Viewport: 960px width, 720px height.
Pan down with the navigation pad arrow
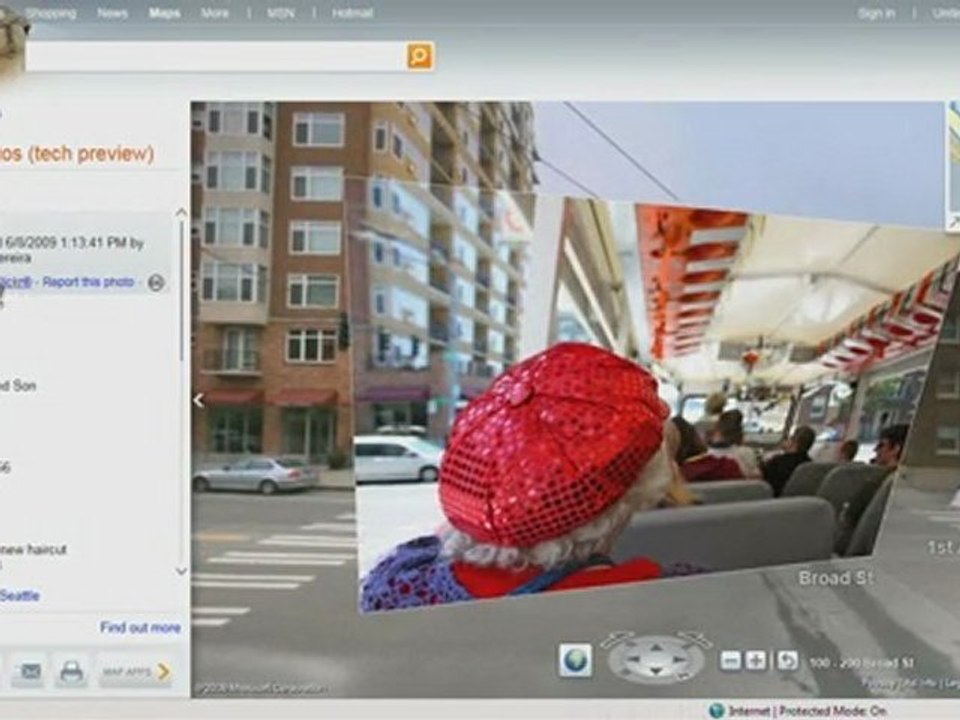(656, 672)
